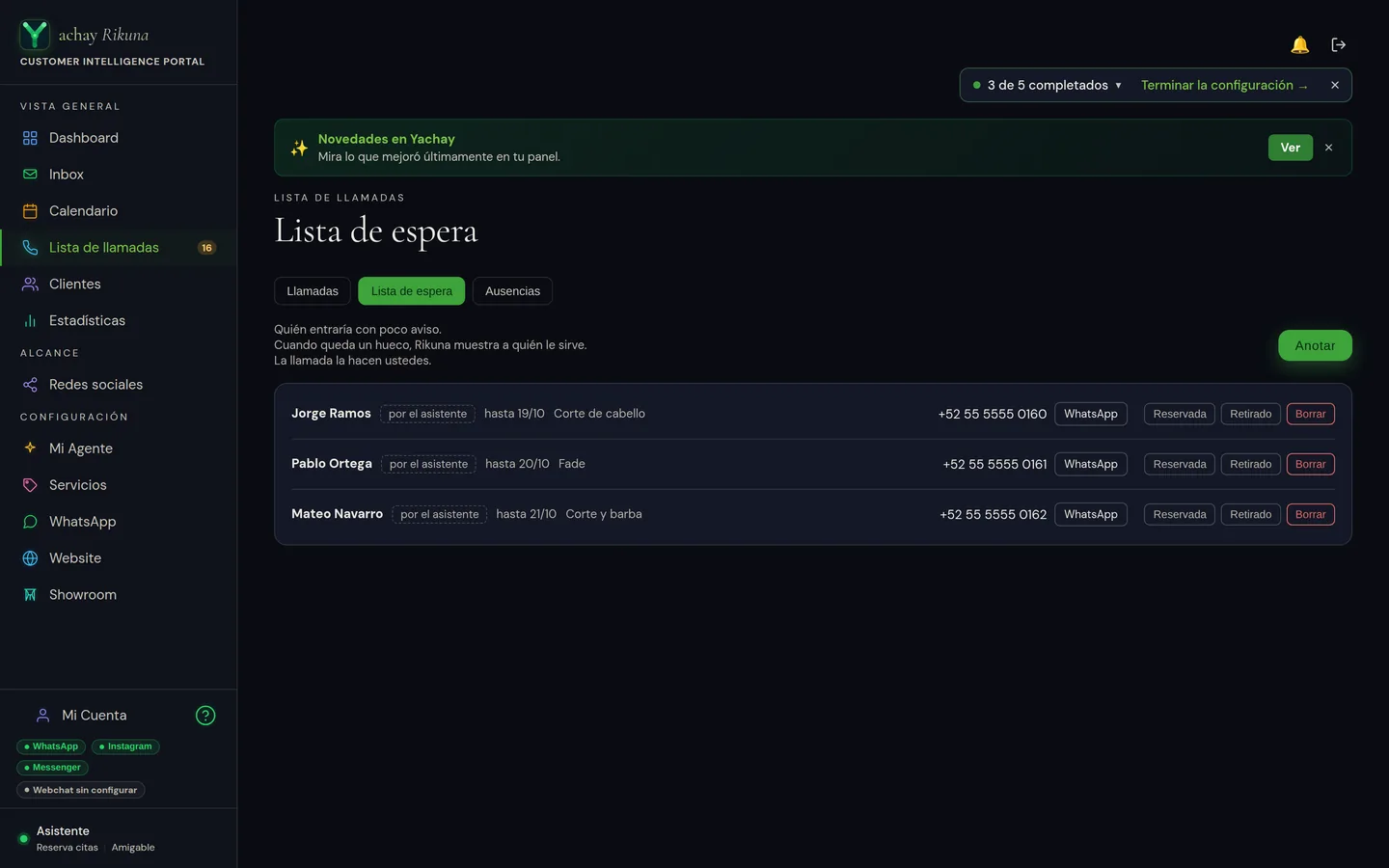Open Showroom section
The width and height of the screenshot is (1389, 868).
coord(118,595)
